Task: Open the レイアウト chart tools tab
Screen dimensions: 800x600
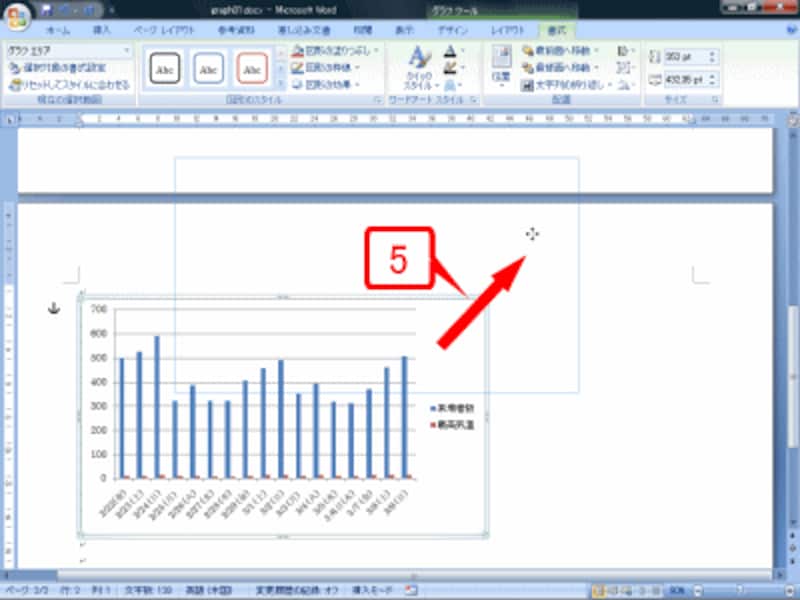Action: [508, 31]
